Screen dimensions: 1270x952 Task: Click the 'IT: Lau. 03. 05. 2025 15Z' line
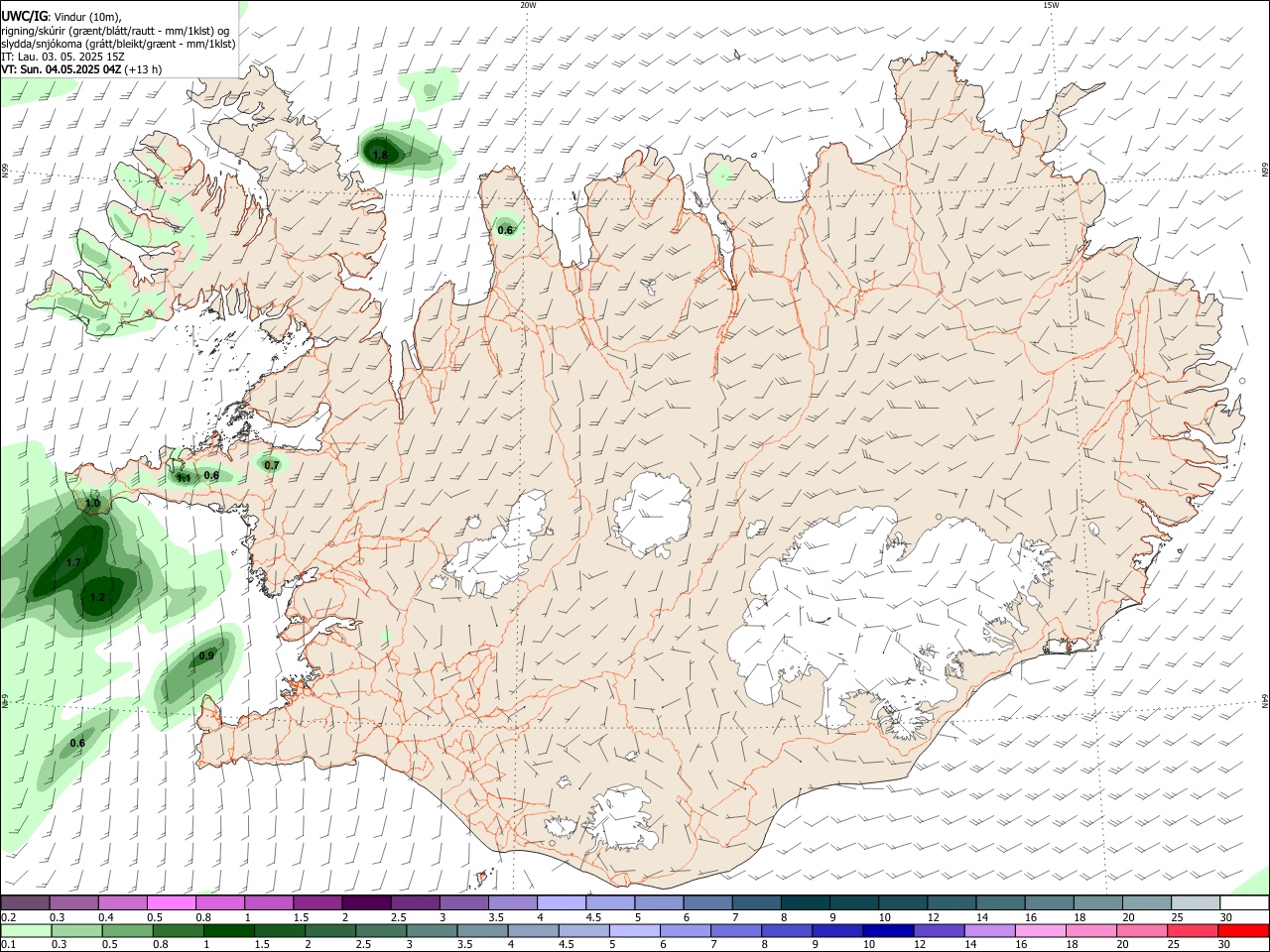coord(63,57)
